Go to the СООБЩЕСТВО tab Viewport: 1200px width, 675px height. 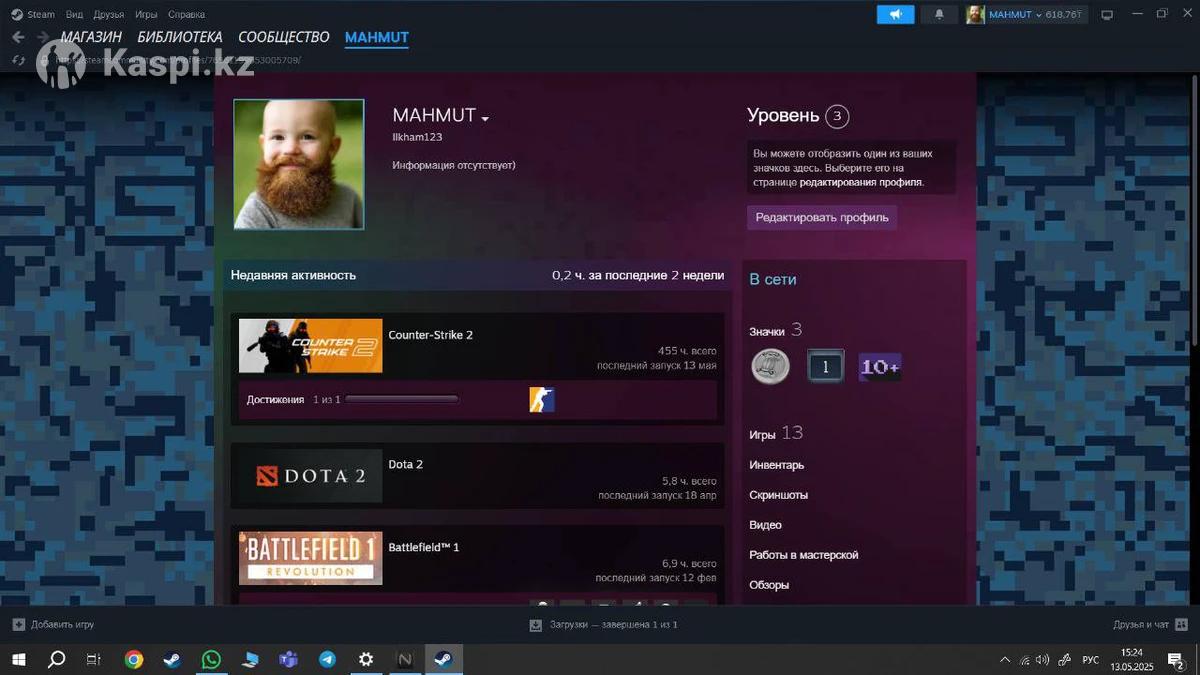pos(284,37)
